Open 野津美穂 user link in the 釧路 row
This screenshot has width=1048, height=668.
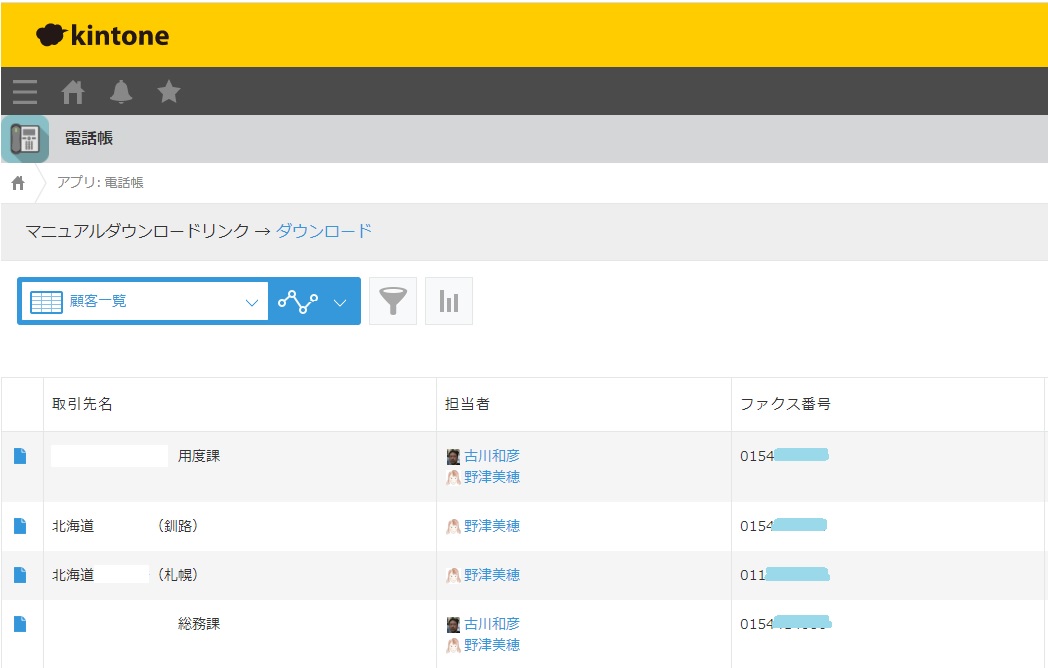click(x=492, y=526)
